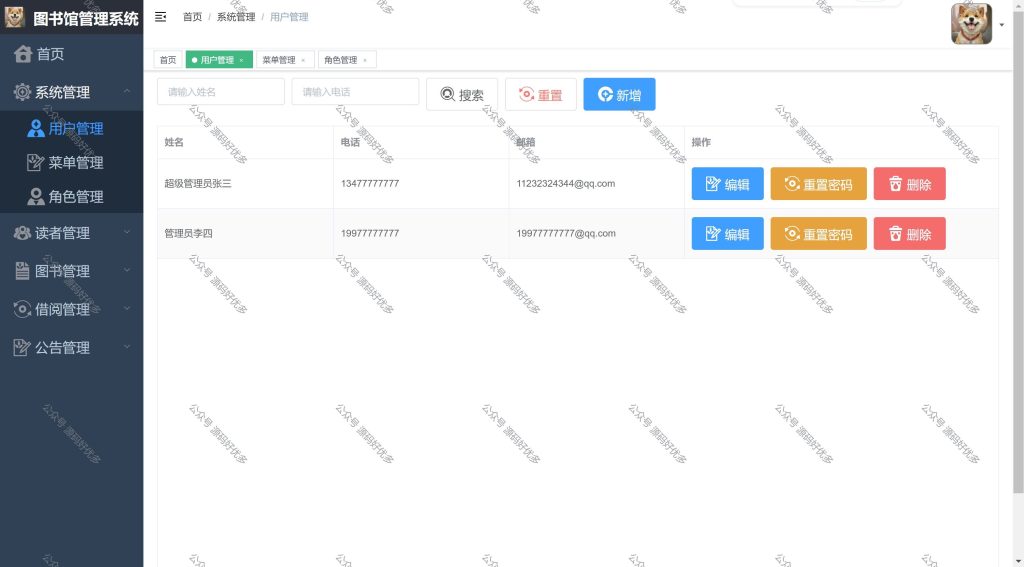Expand the 读者管理 submenu arrow
1024x567 pixels.
pyautogui.click(x=127, y=232)
